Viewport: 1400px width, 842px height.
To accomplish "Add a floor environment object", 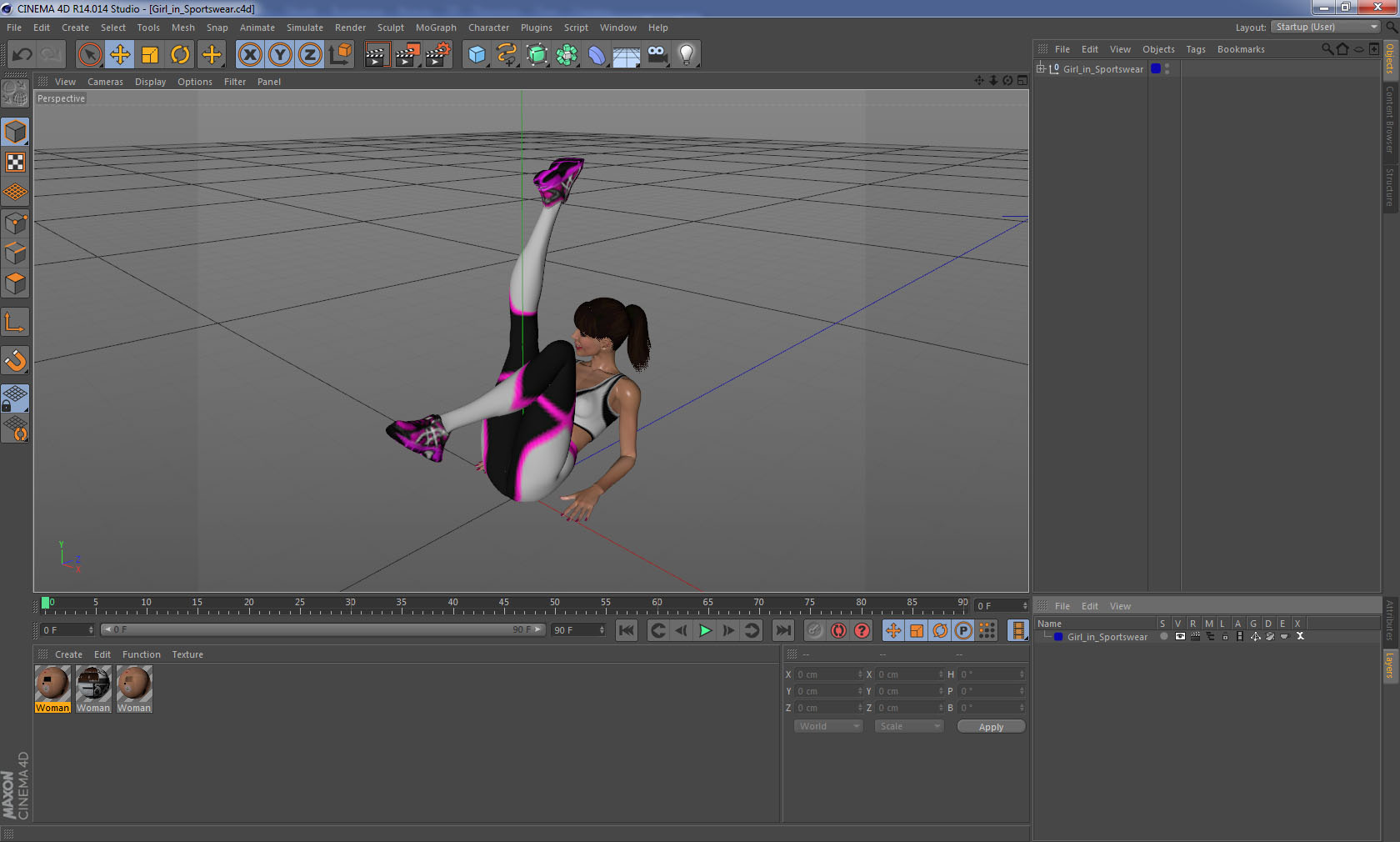I will click(627, 55).
